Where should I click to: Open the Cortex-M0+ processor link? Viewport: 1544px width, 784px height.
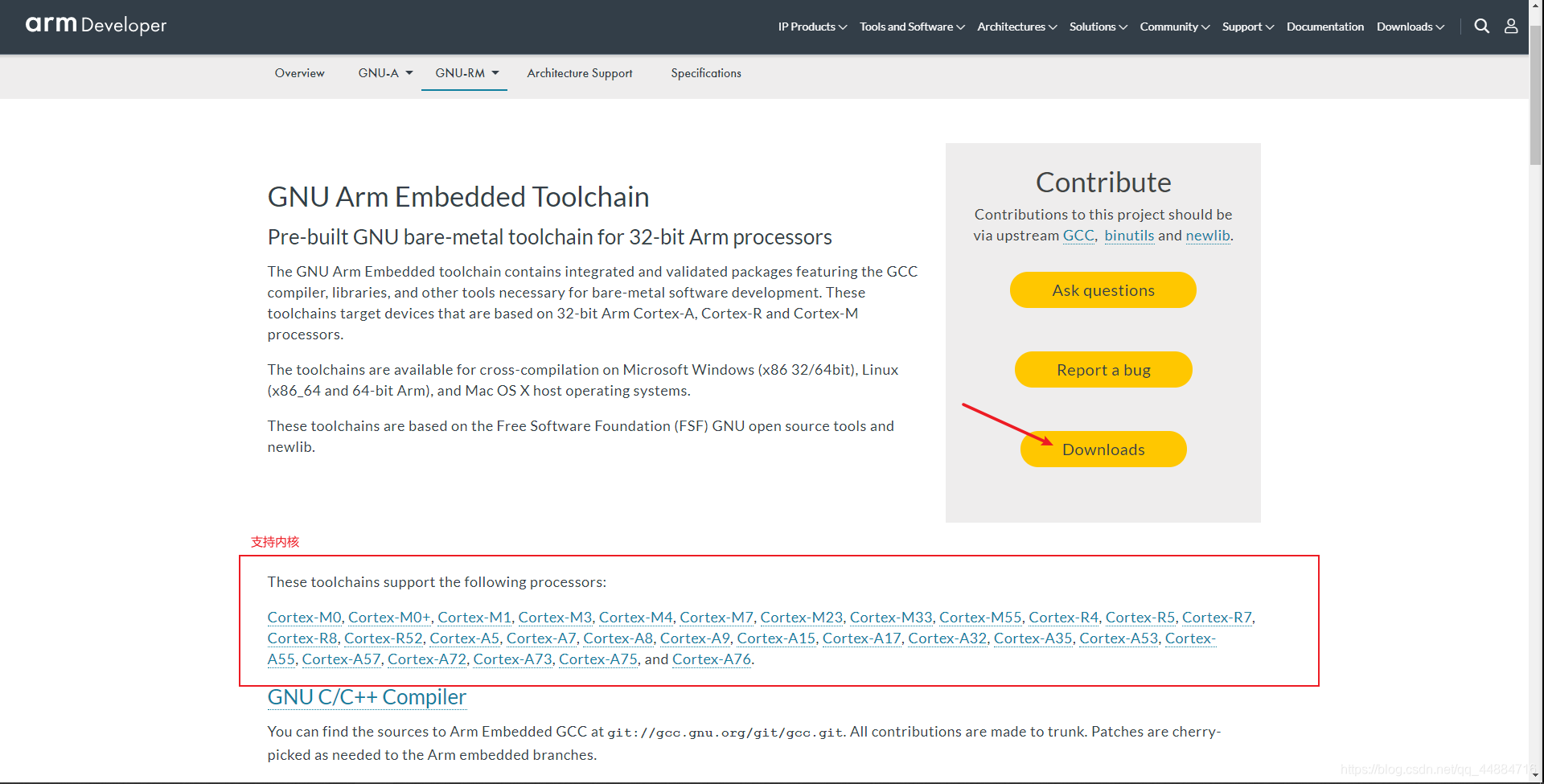click(x=389, y=618)
